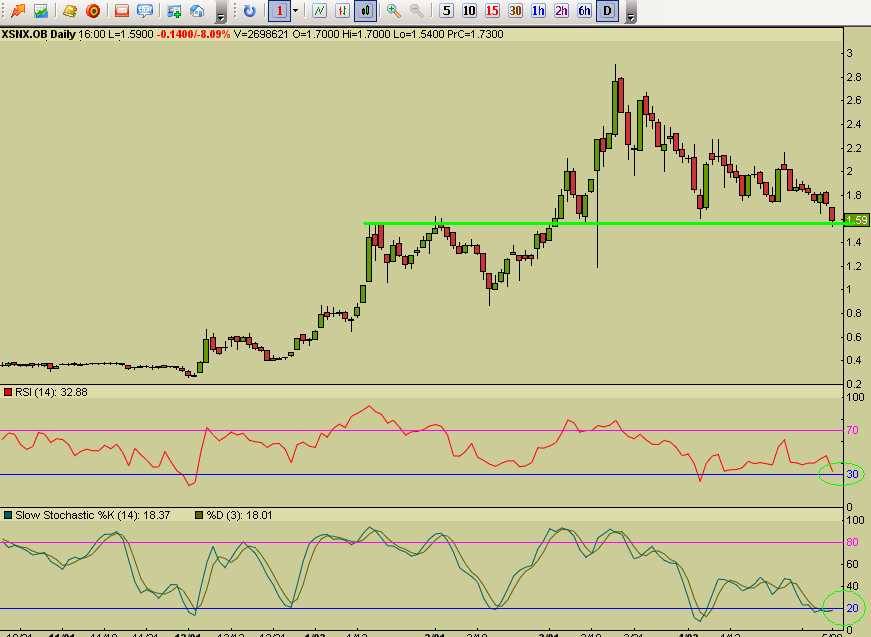Click the Slow Stochastic %K (14) label
Image resolution: width=871 pixels, height=637 pixels.
coord(92,515)
